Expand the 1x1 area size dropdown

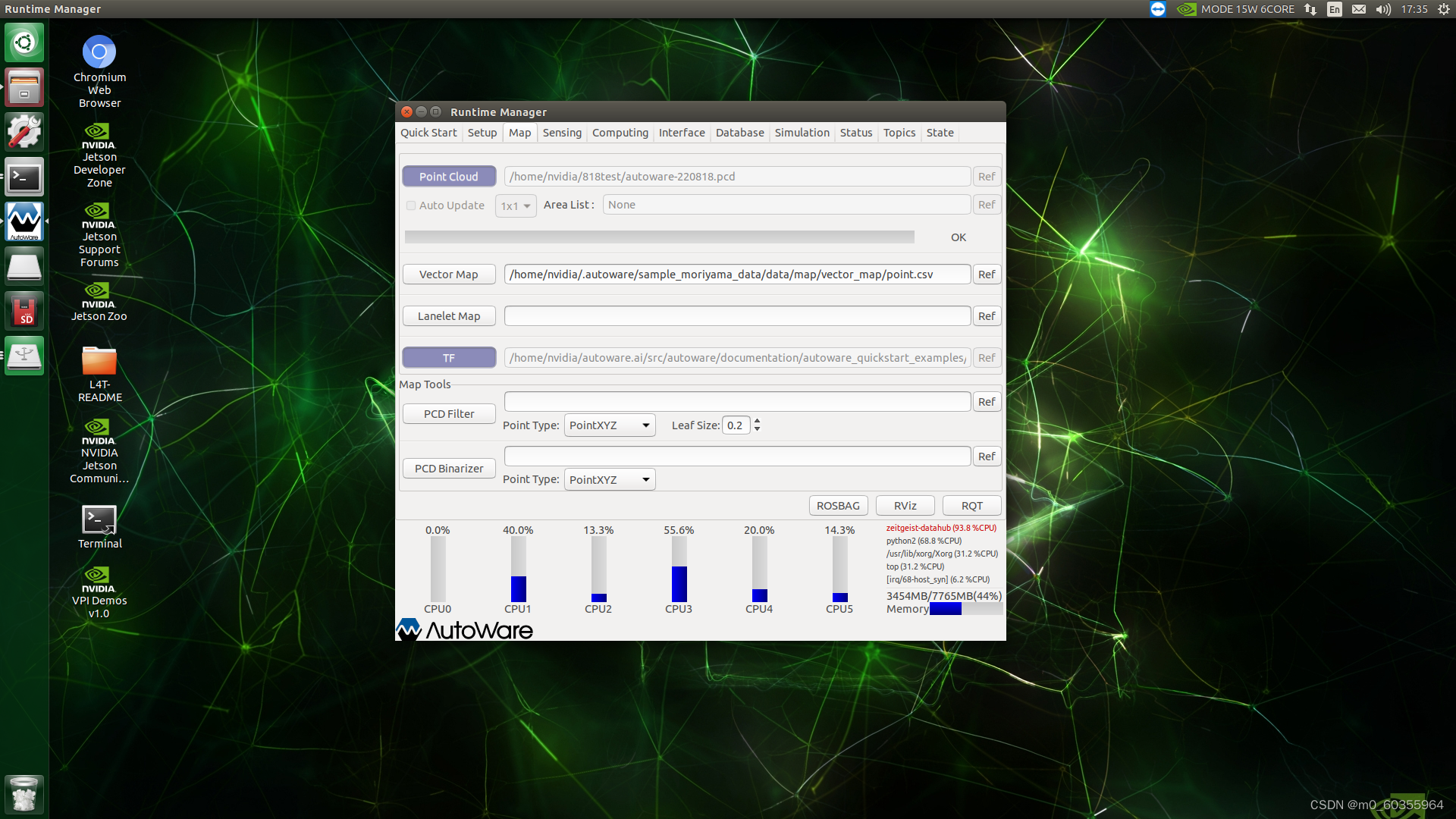[x=516, y=206]
